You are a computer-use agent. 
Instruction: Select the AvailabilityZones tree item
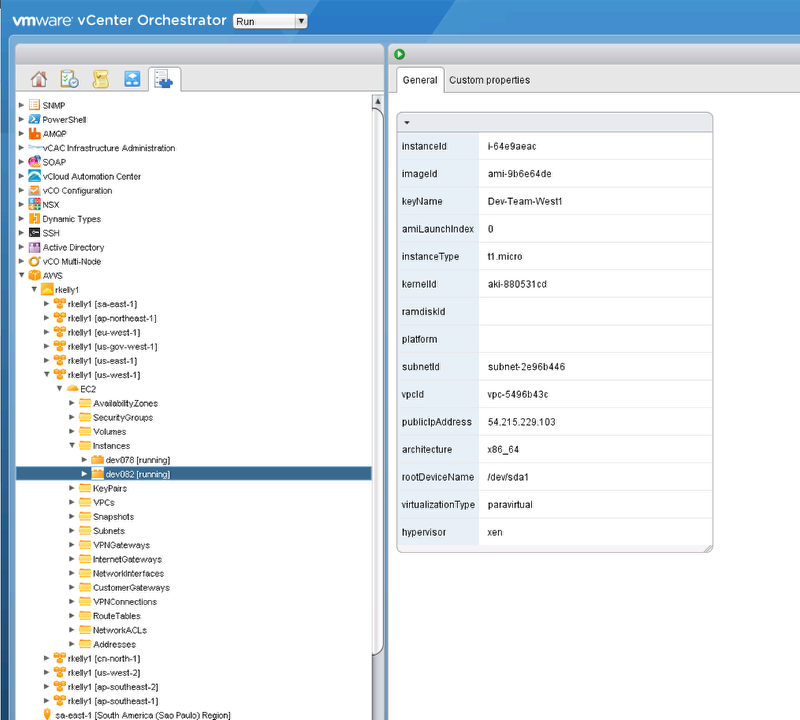126,403
